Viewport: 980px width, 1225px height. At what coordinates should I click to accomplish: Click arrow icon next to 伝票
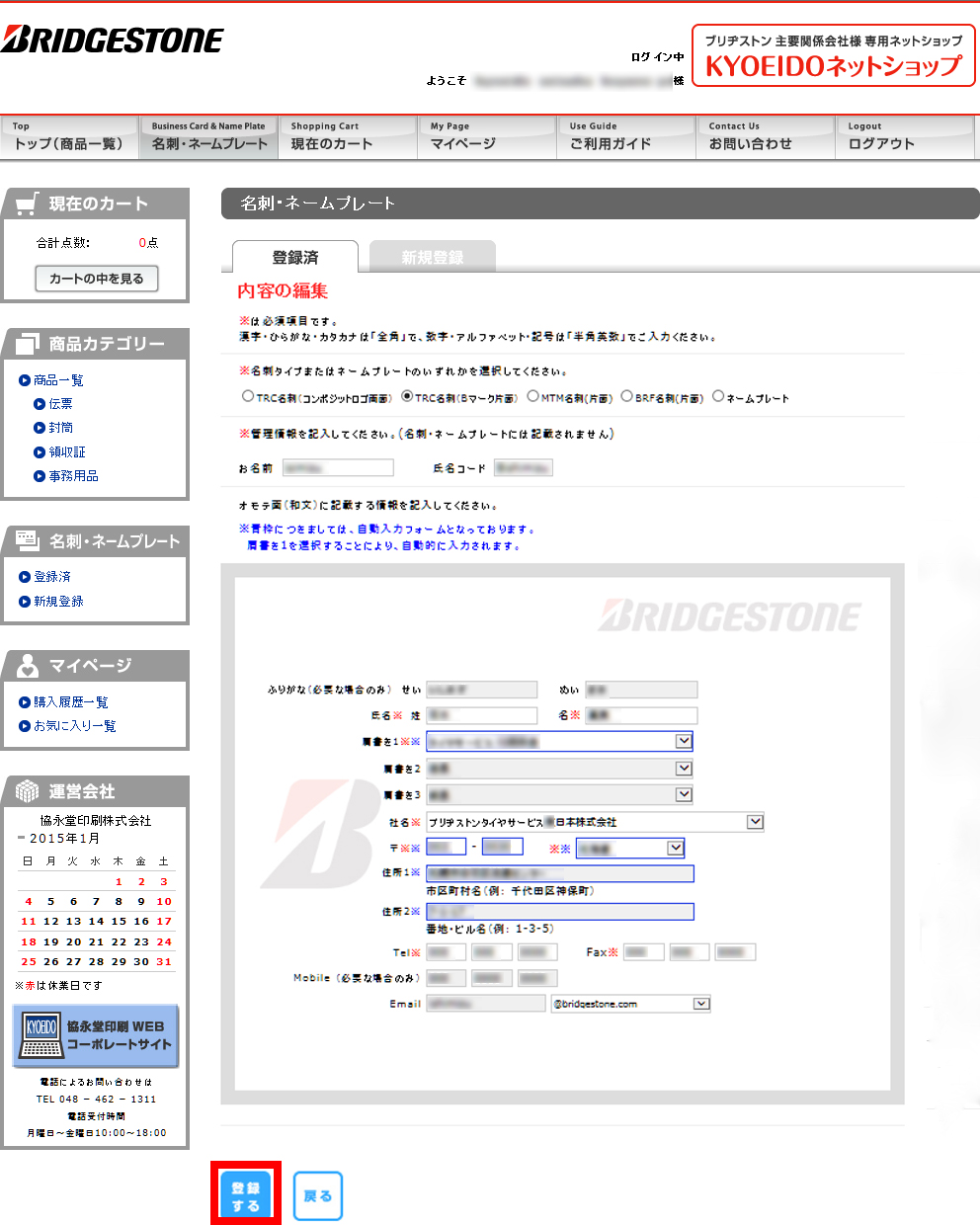(40, 404)
